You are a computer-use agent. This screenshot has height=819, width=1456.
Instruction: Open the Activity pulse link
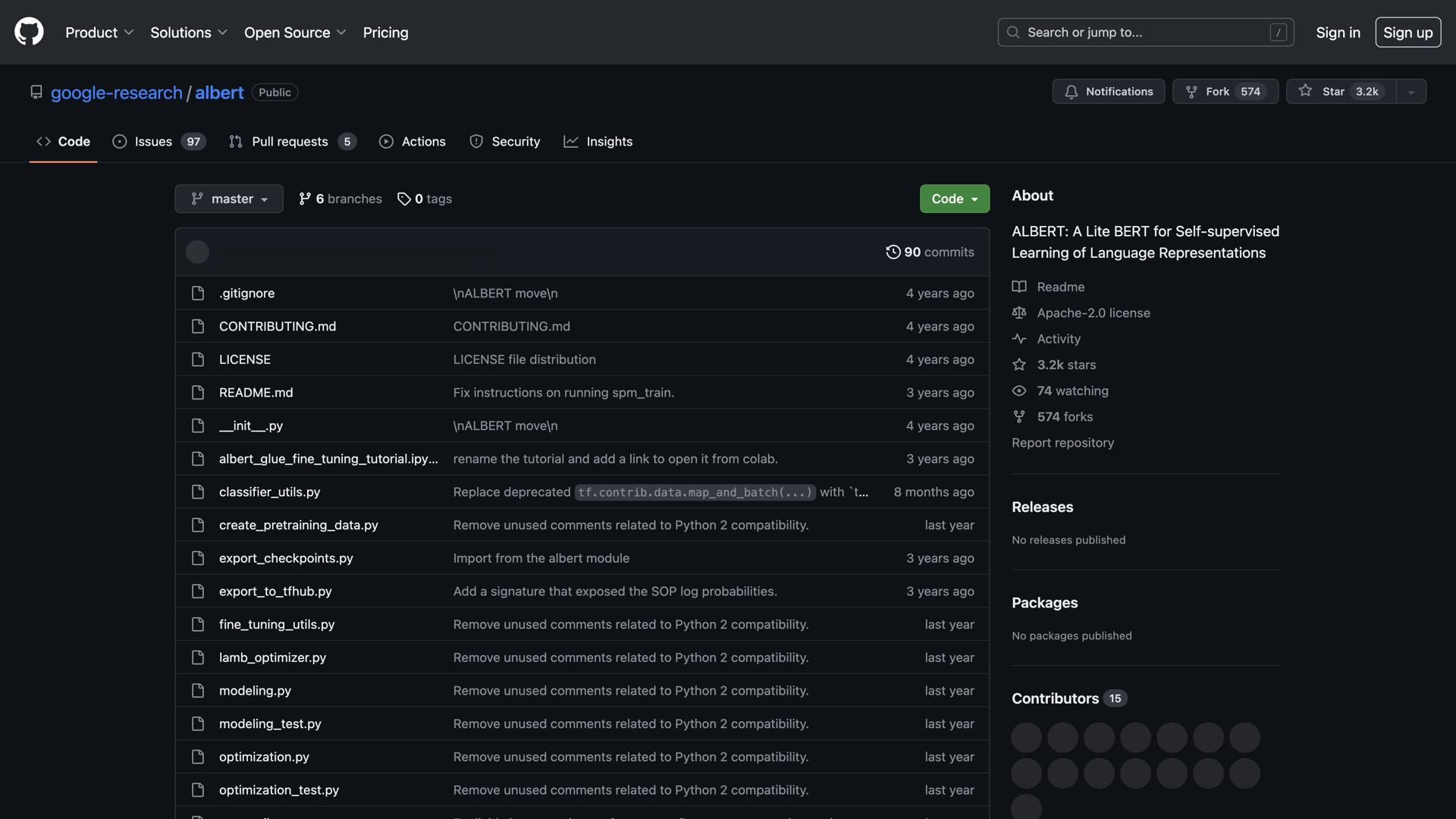point(1058,339)
